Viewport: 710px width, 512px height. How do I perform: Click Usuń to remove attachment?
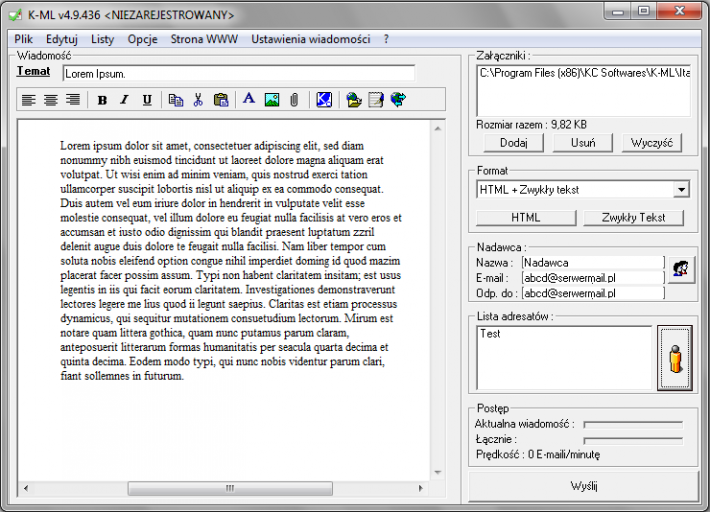pos(583,143)
